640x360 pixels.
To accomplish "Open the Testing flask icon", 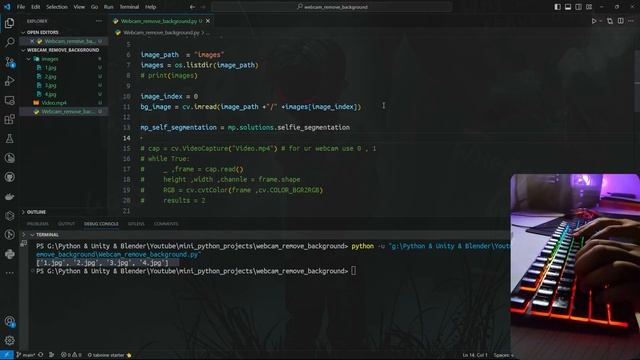I will pyautogui.click(x=9, y=139).
